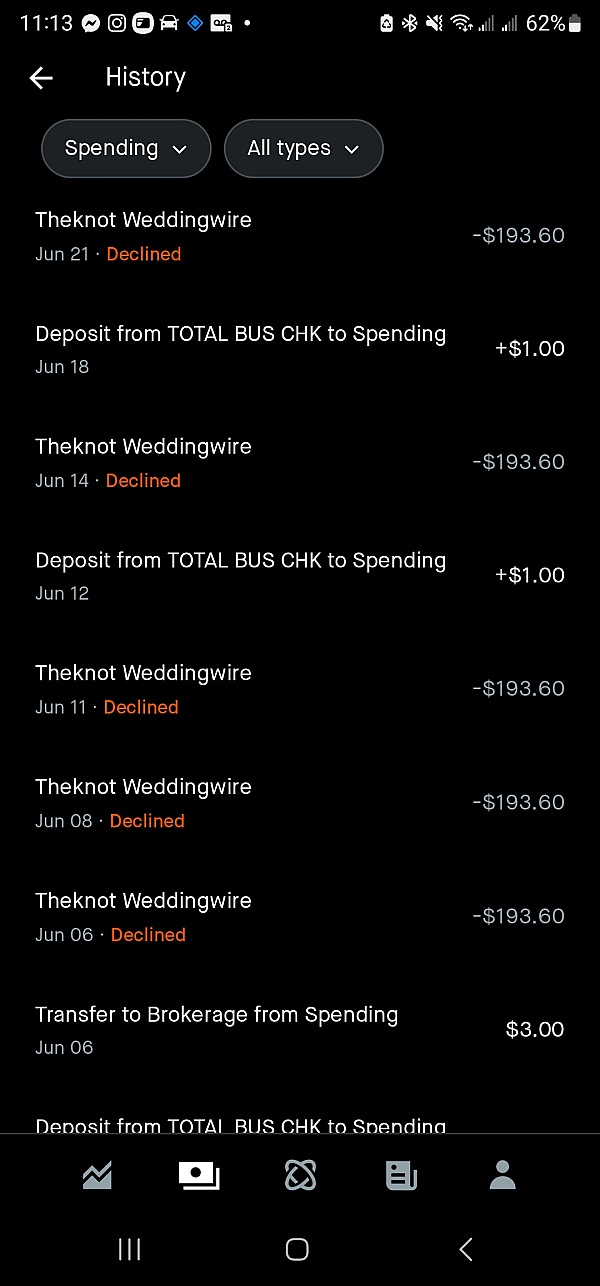
Task: Open the investing chart tab icon
Action: tap(97, 1176)
